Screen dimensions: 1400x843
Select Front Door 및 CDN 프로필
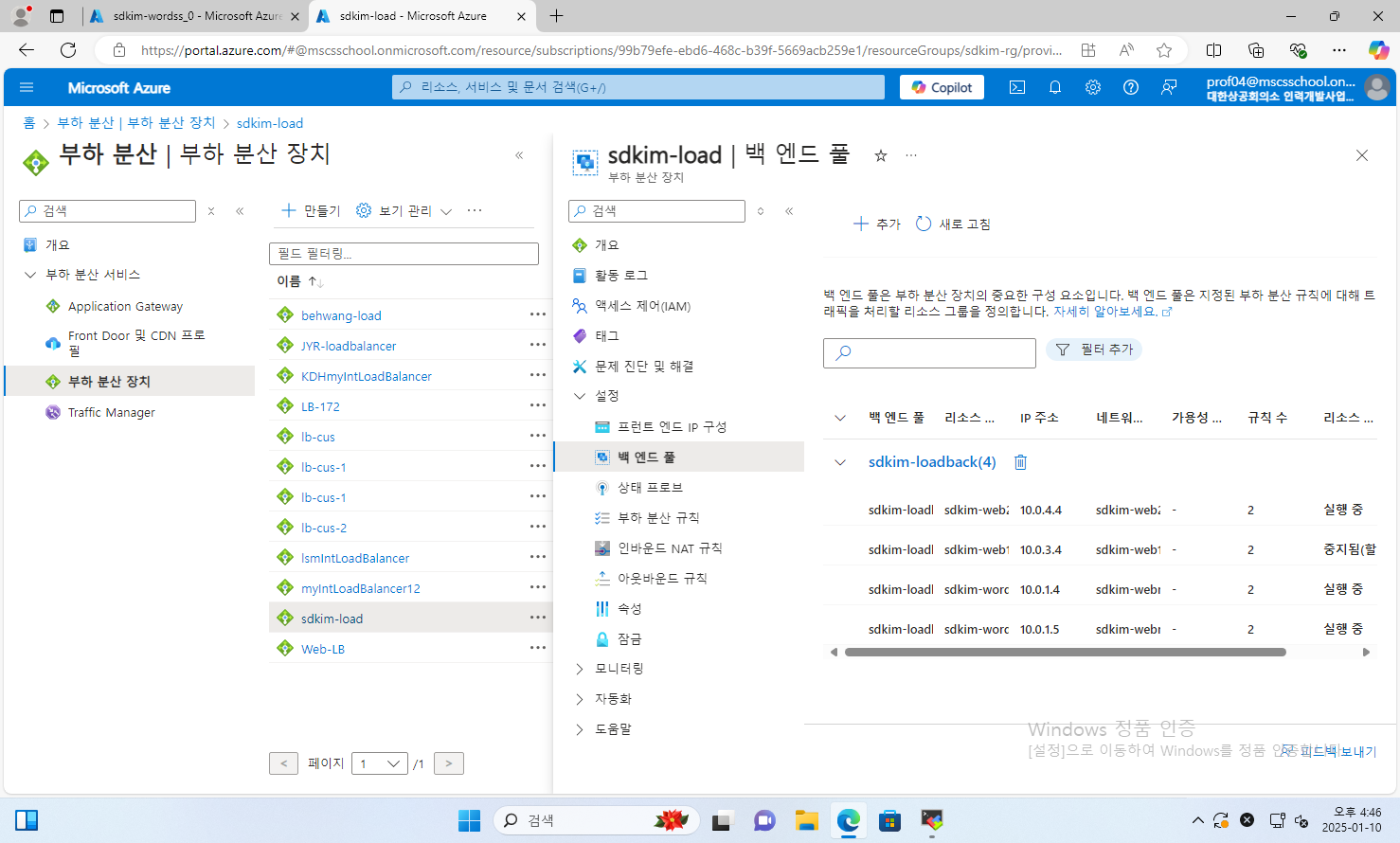coord(136,342)
